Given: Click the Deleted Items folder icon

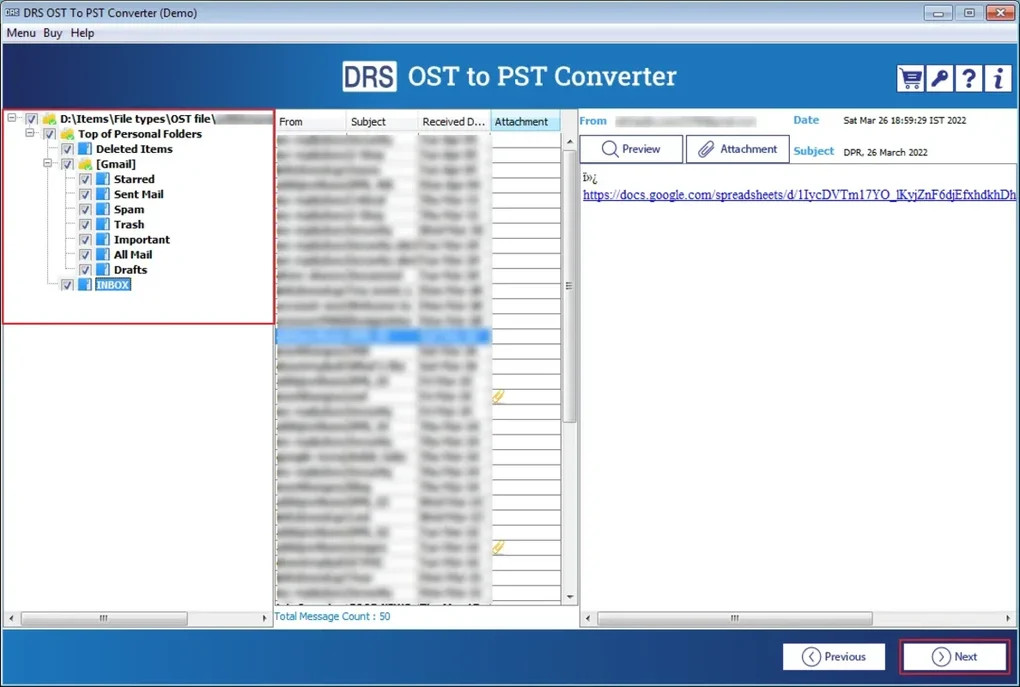Looking at the screenshot, I should 85,149.
